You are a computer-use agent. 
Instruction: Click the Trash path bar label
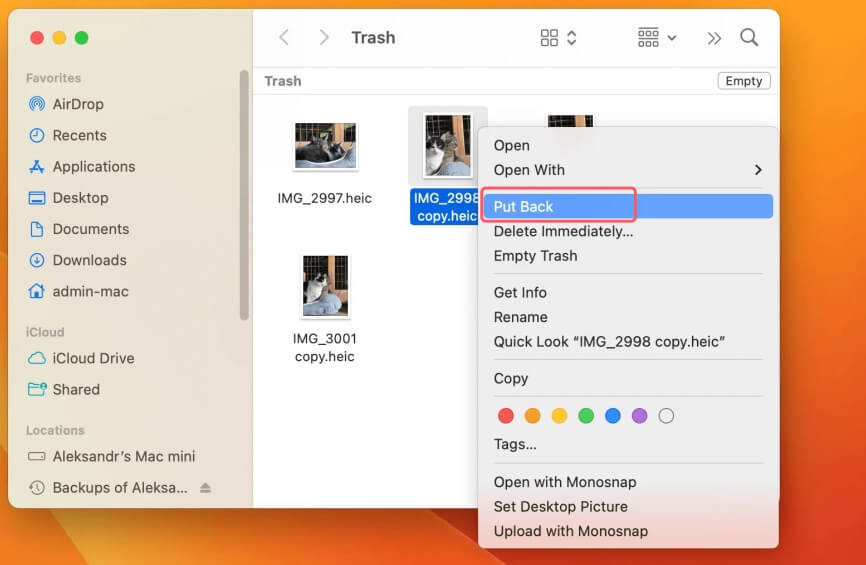(x=283, y=81)
